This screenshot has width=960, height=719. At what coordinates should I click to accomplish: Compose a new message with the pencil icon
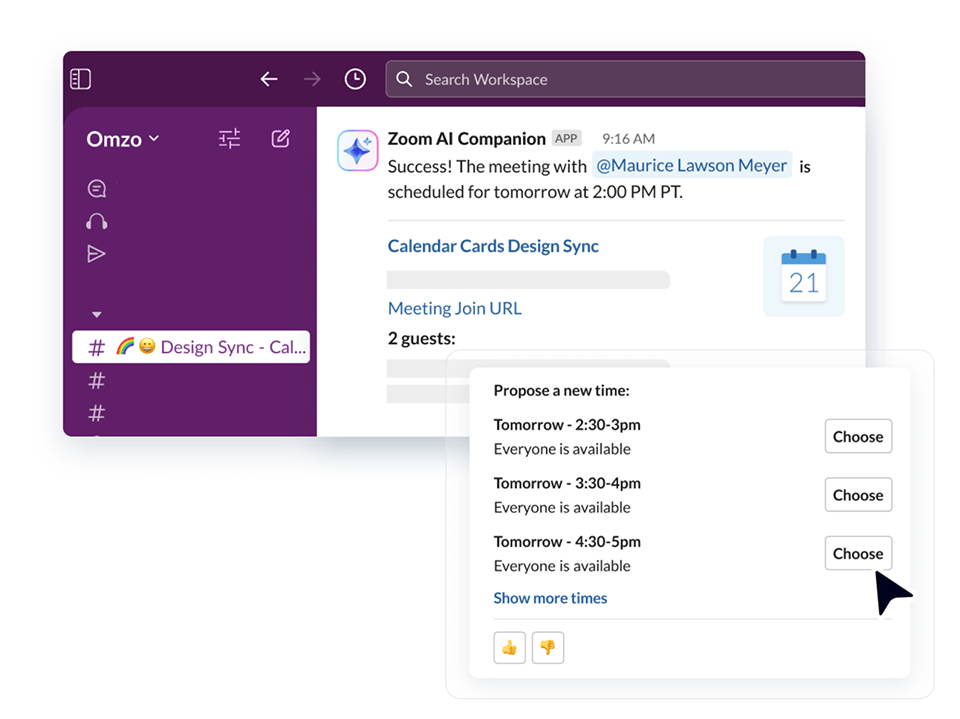[x=280, y=138]
